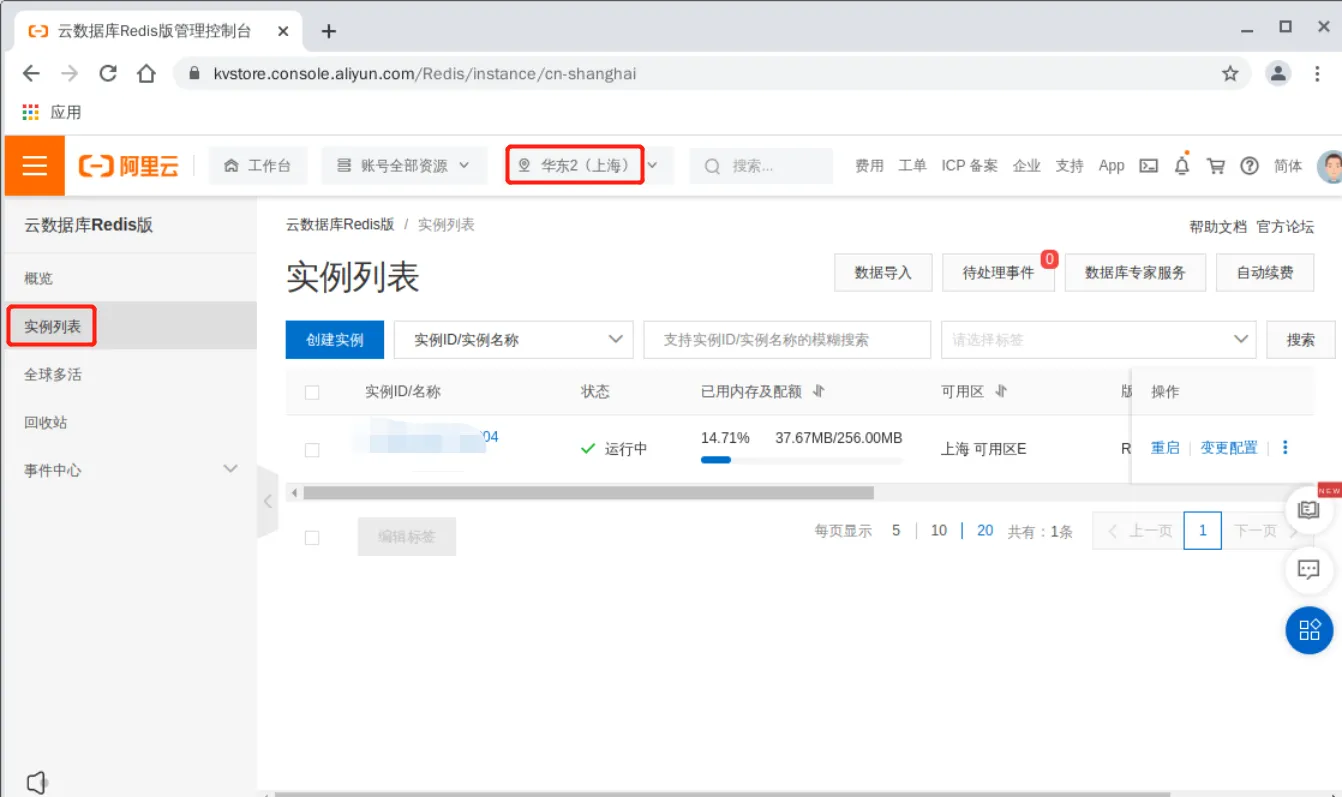1342x797 pixels.
Task: Open the user avatar menu
Action: point(1329,166)
